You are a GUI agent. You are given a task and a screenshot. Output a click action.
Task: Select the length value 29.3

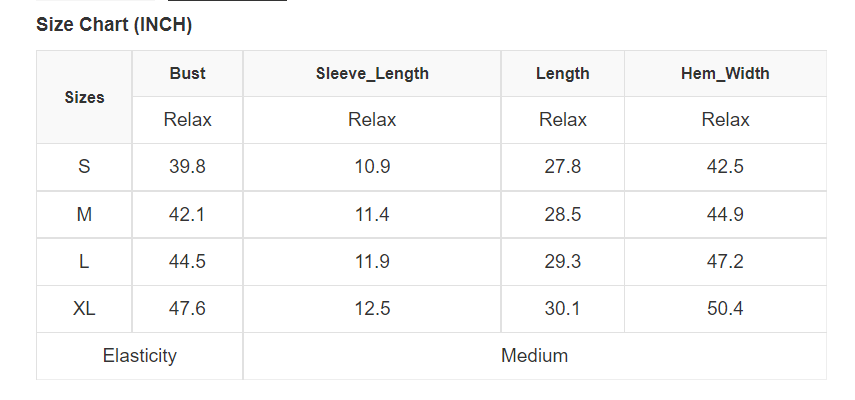coord(563,262)
